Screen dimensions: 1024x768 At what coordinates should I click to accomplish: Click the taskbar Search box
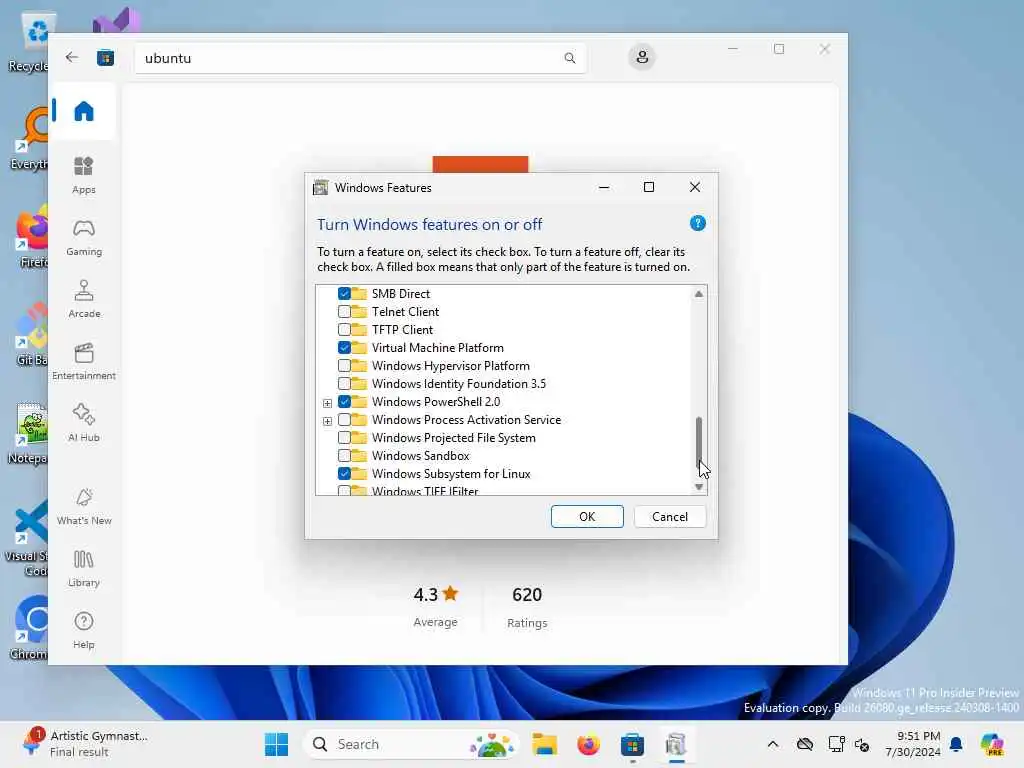(x=411, y=744)
